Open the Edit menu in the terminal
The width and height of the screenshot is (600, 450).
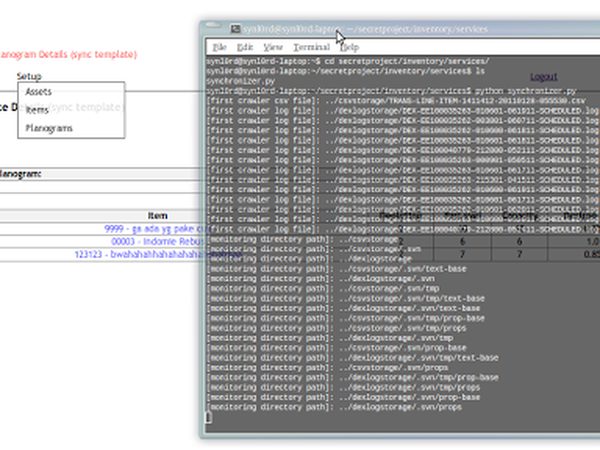coord(245,47)
